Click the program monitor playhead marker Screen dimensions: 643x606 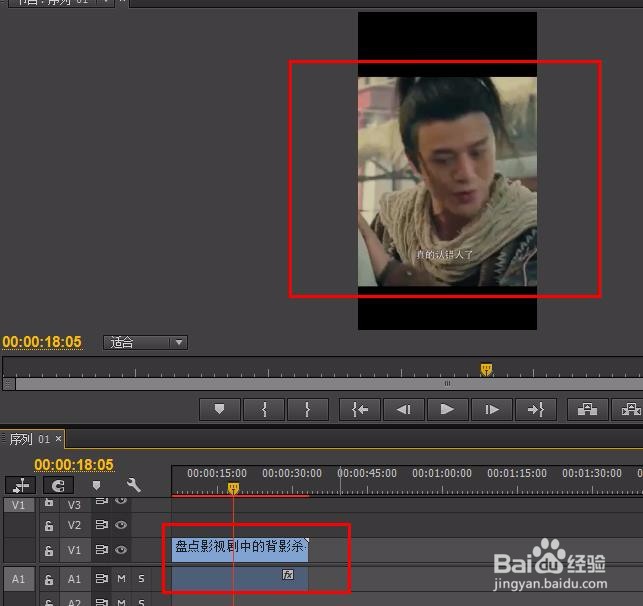pyautogui.click(x=486, y=369)
